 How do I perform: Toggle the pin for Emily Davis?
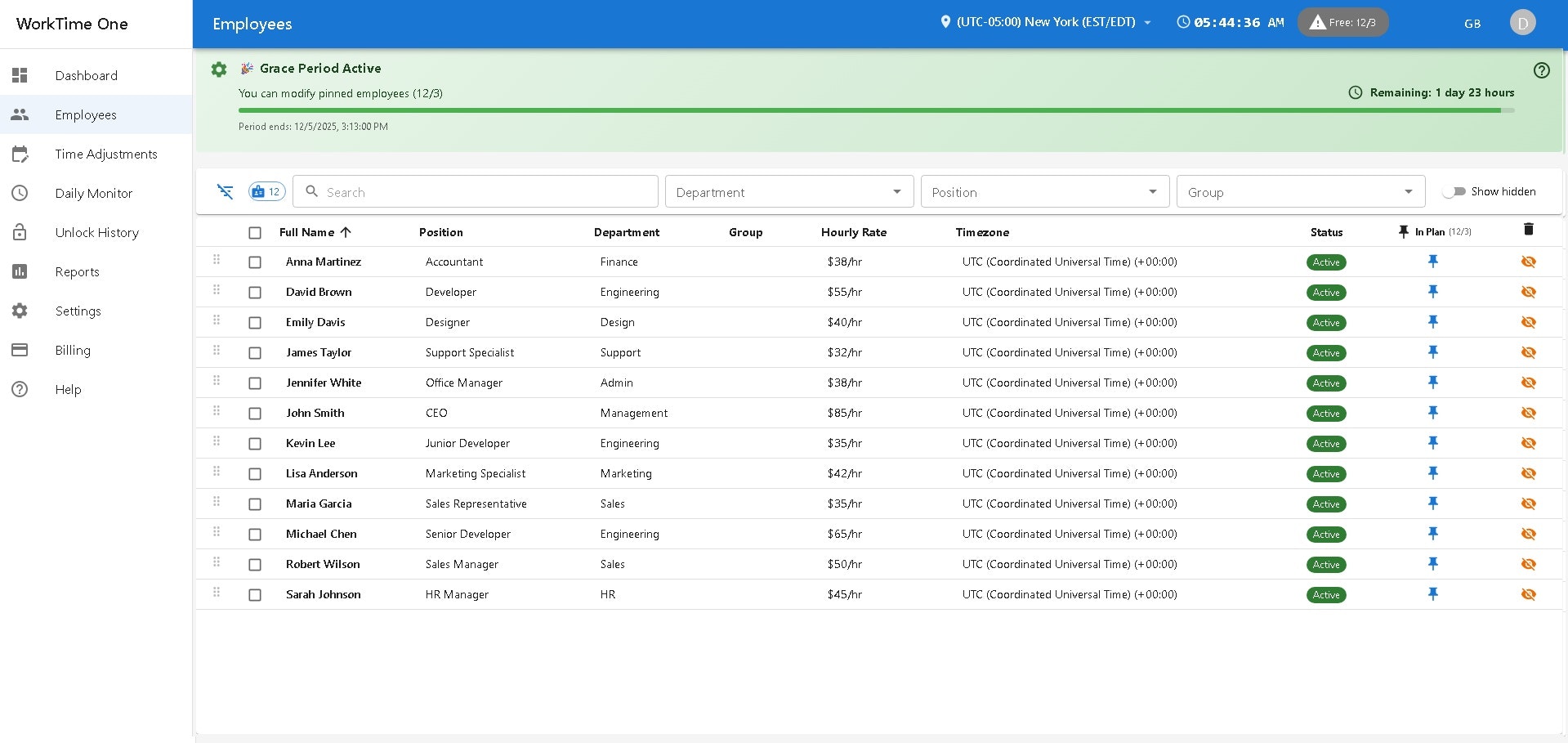1432,322
